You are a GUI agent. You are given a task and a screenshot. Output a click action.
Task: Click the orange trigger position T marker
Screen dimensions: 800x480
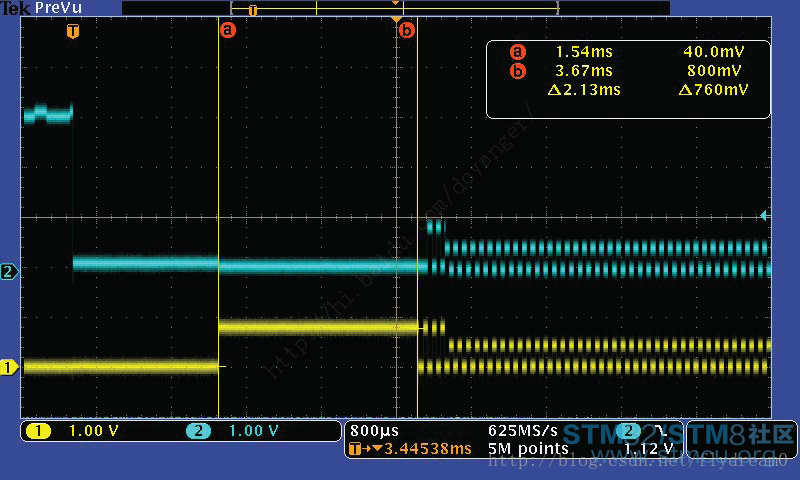tap(72, 31)
